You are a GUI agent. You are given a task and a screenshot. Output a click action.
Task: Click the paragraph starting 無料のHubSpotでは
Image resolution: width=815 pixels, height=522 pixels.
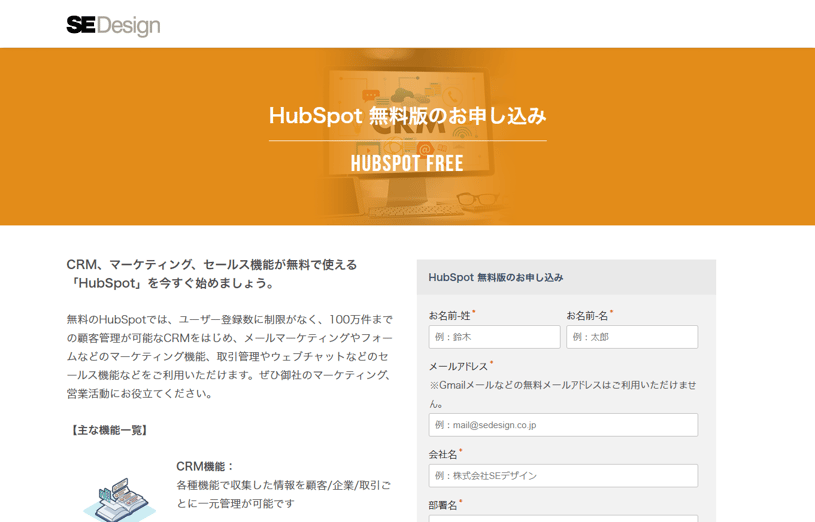pos(230,357)
